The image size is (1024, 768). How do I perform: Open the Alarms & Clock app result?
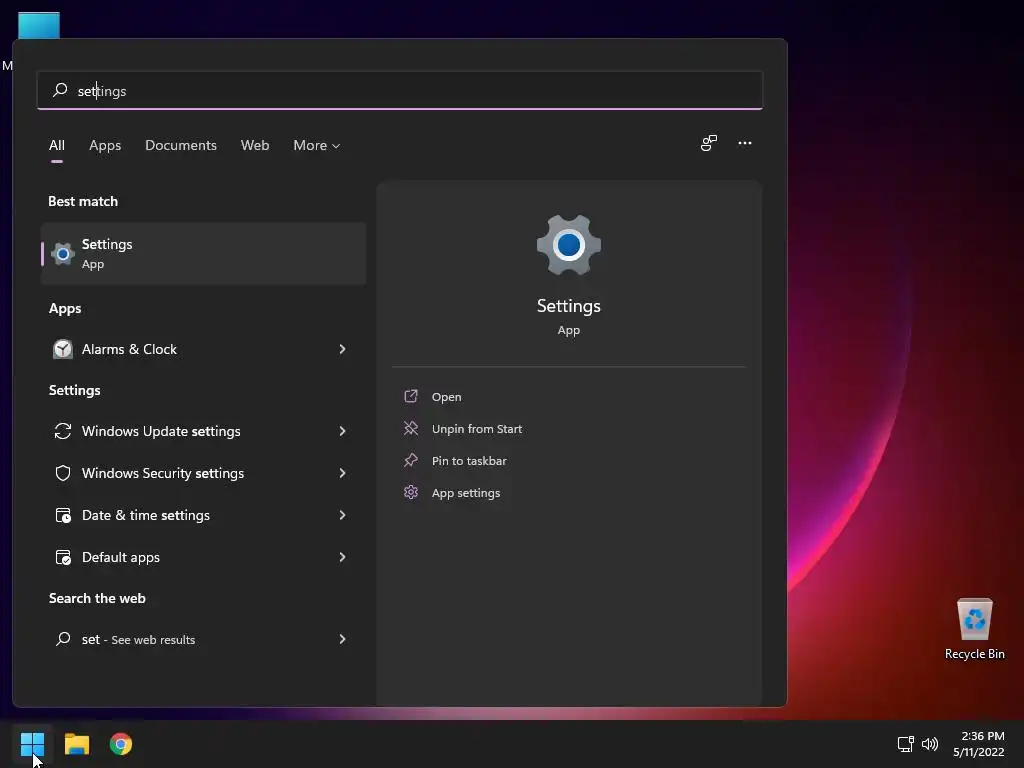tap(203, 349)
